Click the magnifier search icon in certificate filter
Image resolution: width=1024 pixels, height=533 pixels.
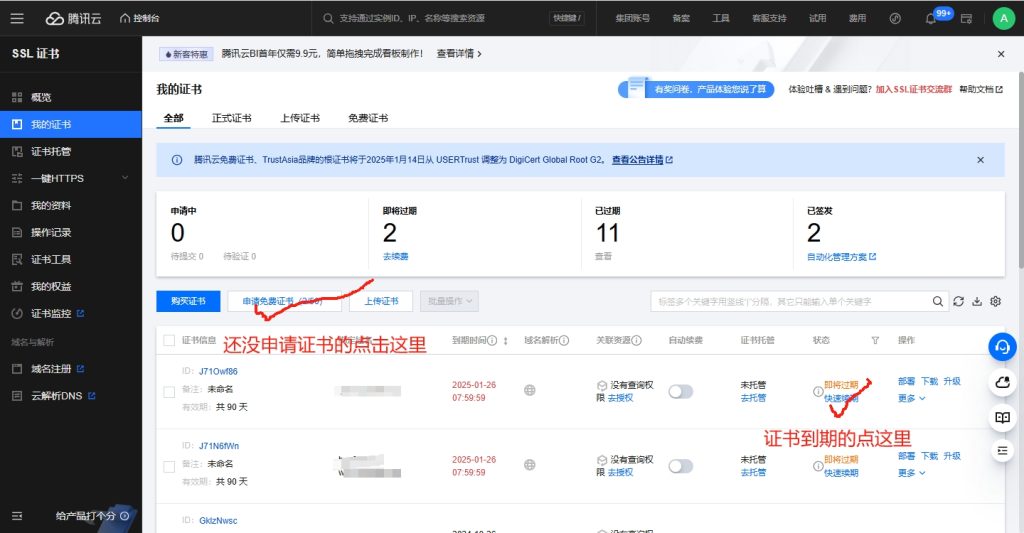[x=938, y=301]
